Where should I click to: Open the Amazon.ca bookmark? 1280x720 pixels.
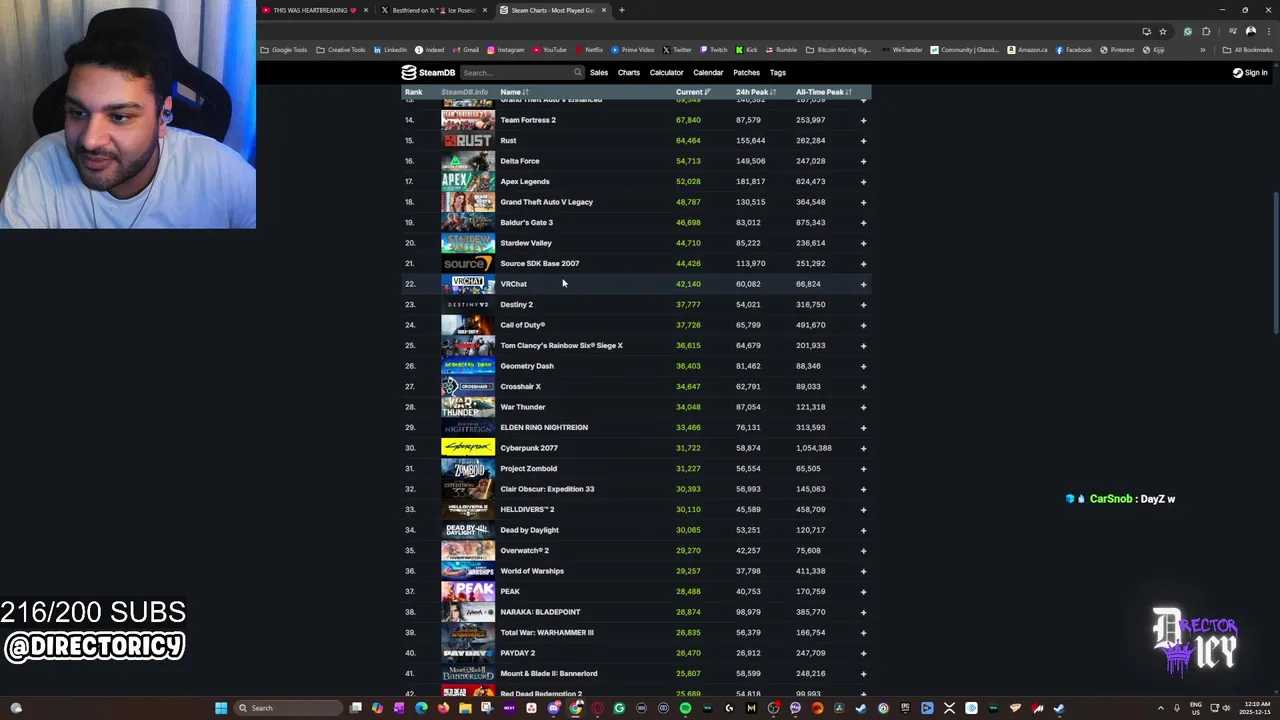coord(1027,50)
